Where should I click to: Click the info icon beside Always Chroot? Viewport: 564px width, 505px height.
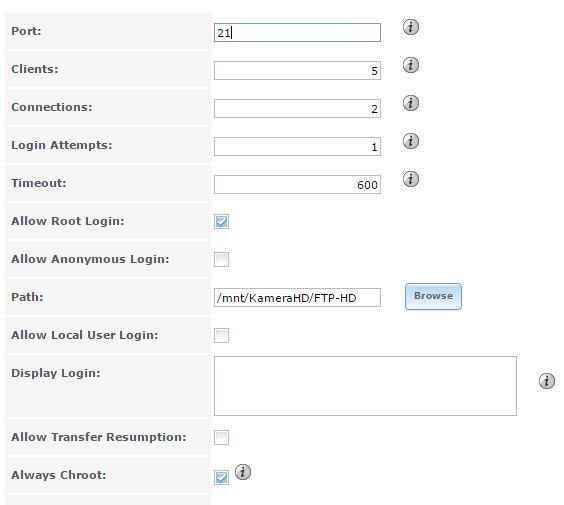pyautogui.click(x=243, y=472)
